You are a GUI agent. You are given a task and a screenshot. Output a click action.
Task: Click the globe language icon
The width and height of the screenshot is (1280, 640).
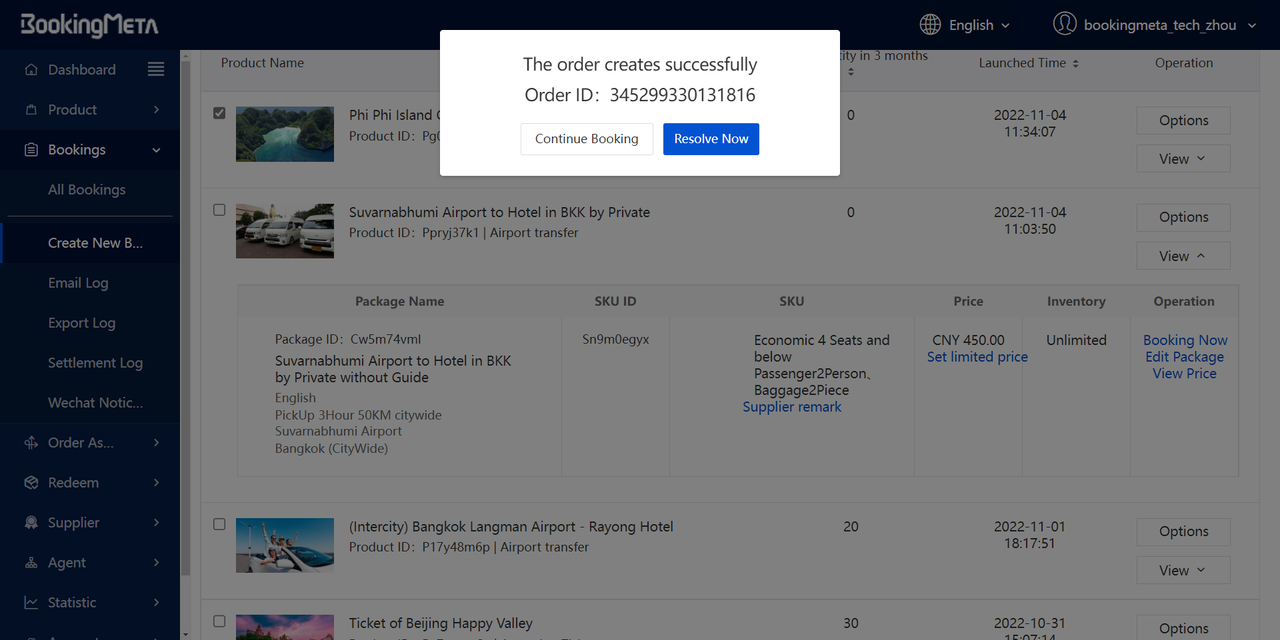pos(930,25)
